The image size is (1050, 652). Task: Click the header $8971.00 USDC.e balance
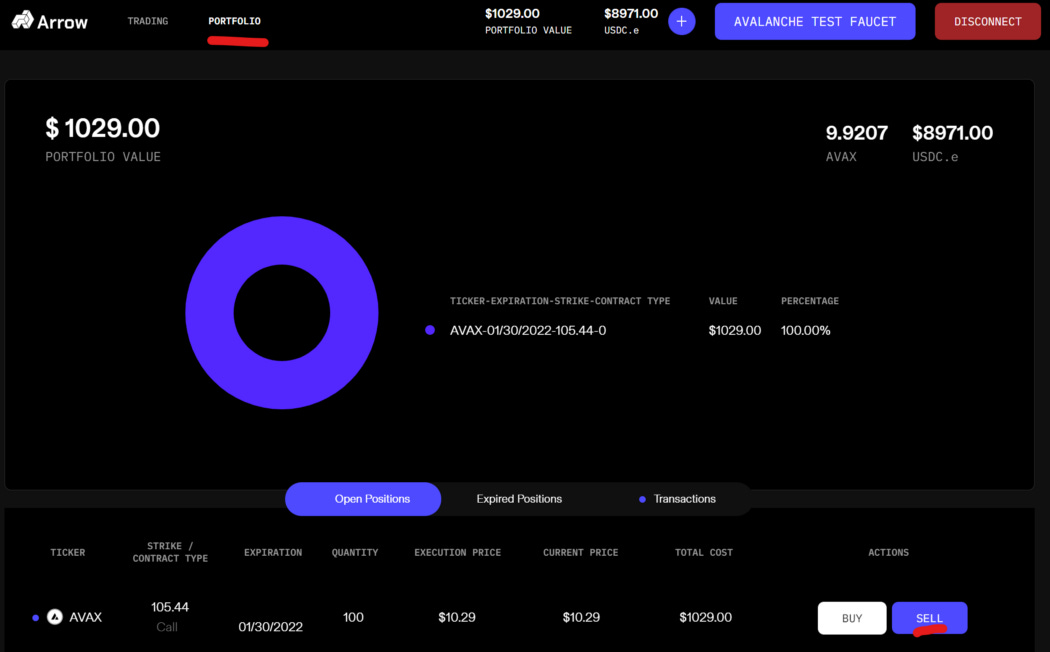[631, 13]
